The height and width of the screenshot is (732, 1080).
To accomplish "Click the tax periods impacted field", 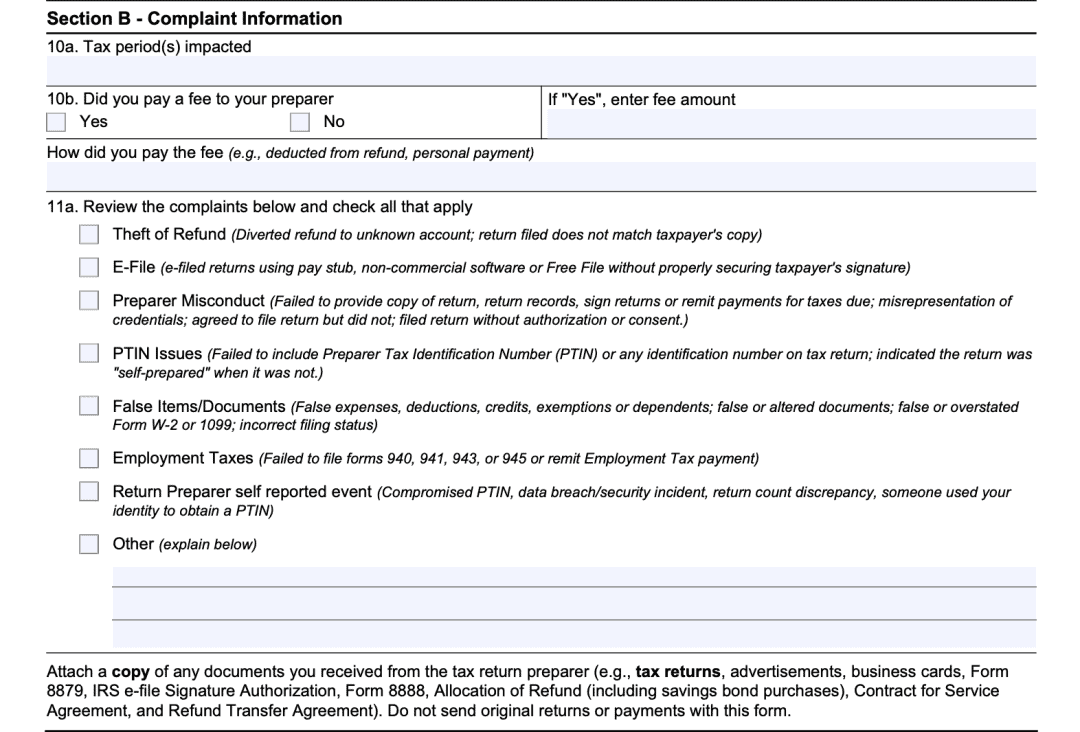I will click(540, 70).
